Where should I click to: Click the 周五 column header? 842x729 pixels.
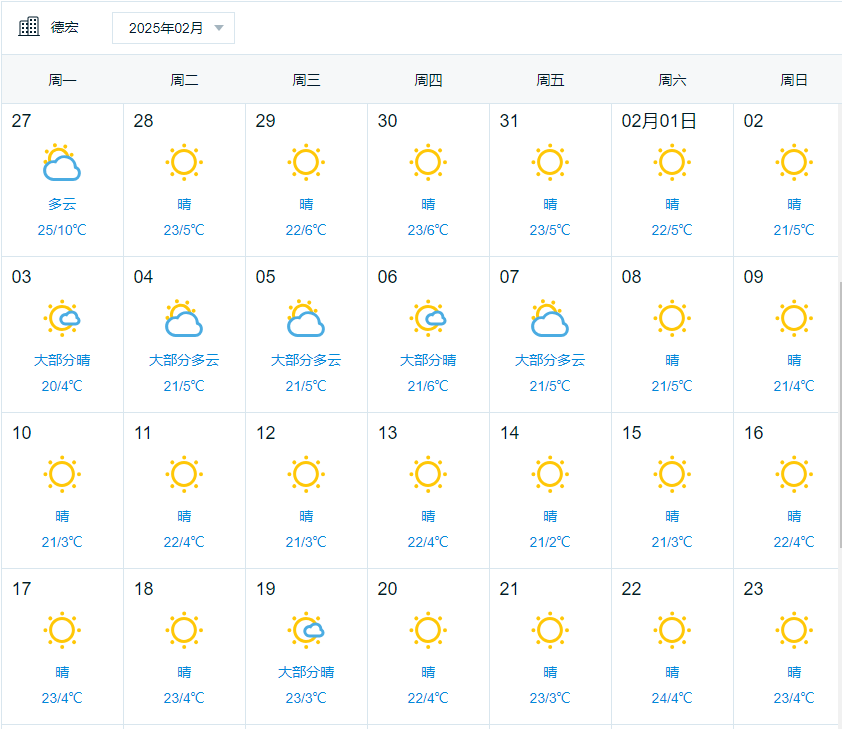(550, 80)
